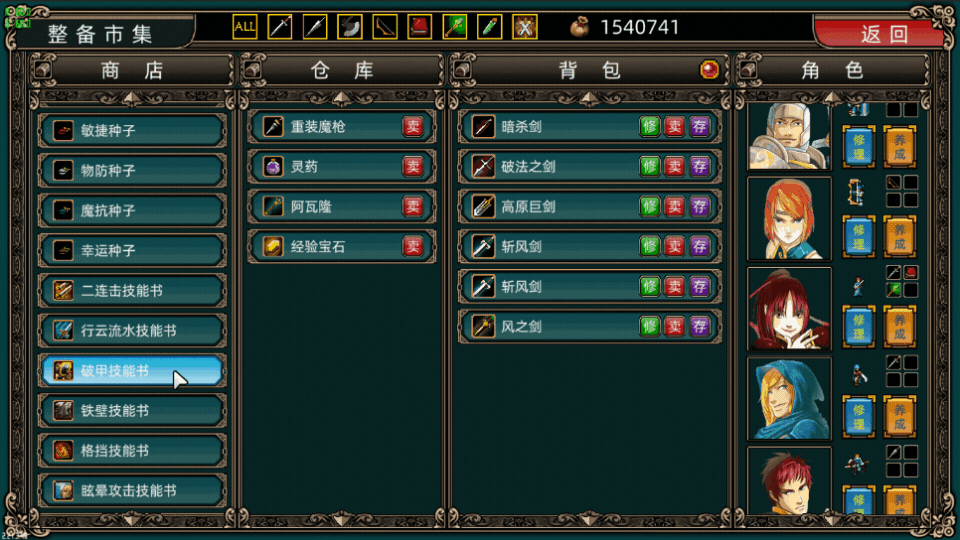Open the 背包 panel header

pyautogui.click(x=589, y=70)
